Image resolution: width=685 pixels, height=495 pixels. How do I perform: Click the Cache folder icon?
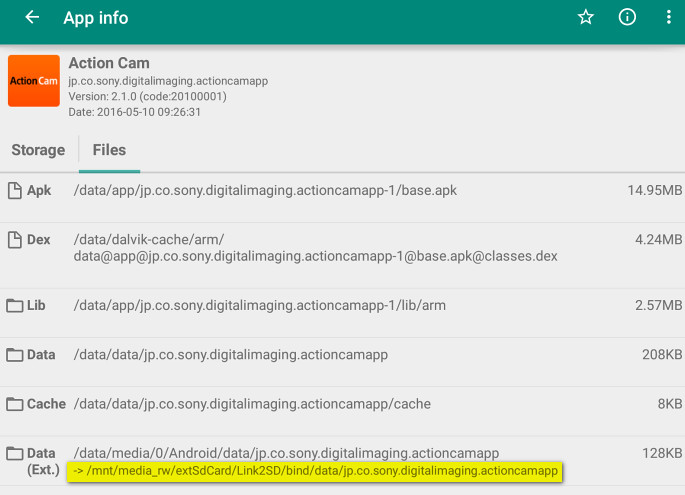pyautogui.click(x=14, y=405)
